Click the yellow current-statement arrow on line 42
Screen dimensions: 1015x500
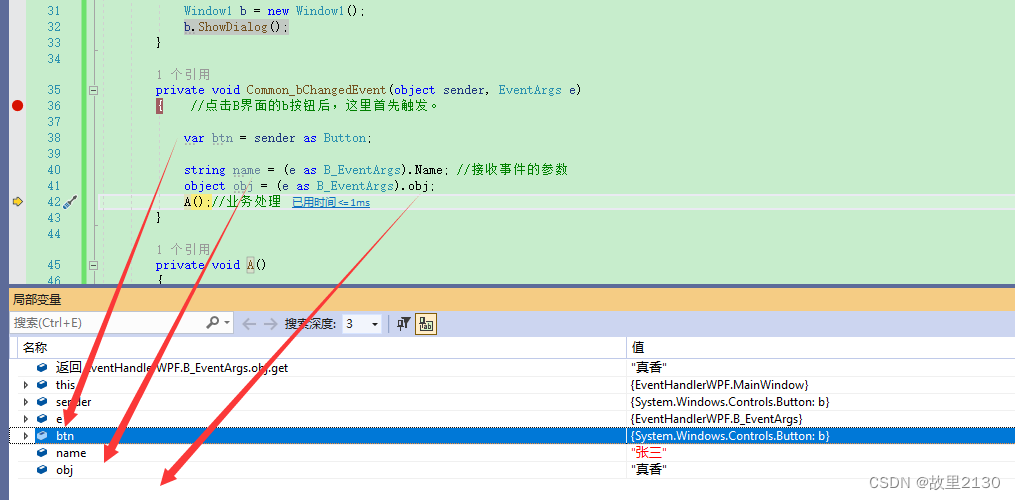(17, 202)
